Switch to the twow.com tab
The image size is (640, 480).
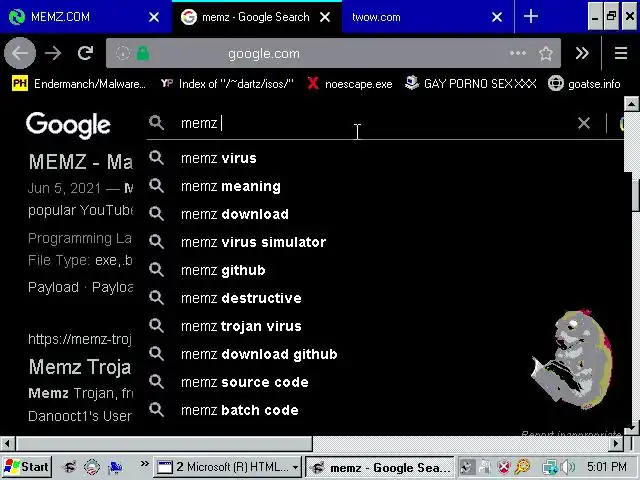click(428, 17)
